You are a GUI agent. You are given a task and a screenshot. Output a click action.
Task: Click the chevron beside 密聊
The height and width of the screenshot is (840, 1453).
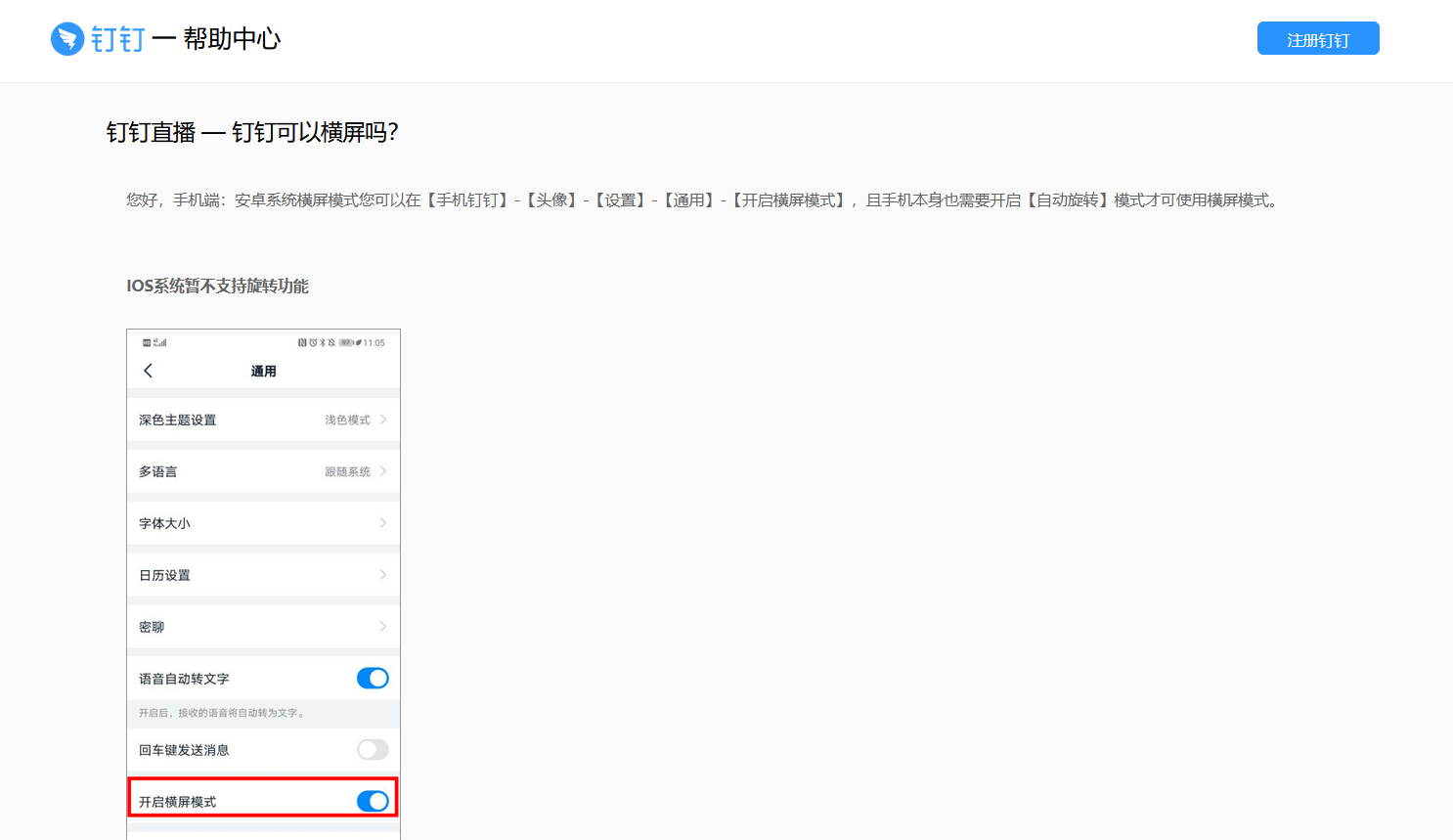(x=383, y=627)
